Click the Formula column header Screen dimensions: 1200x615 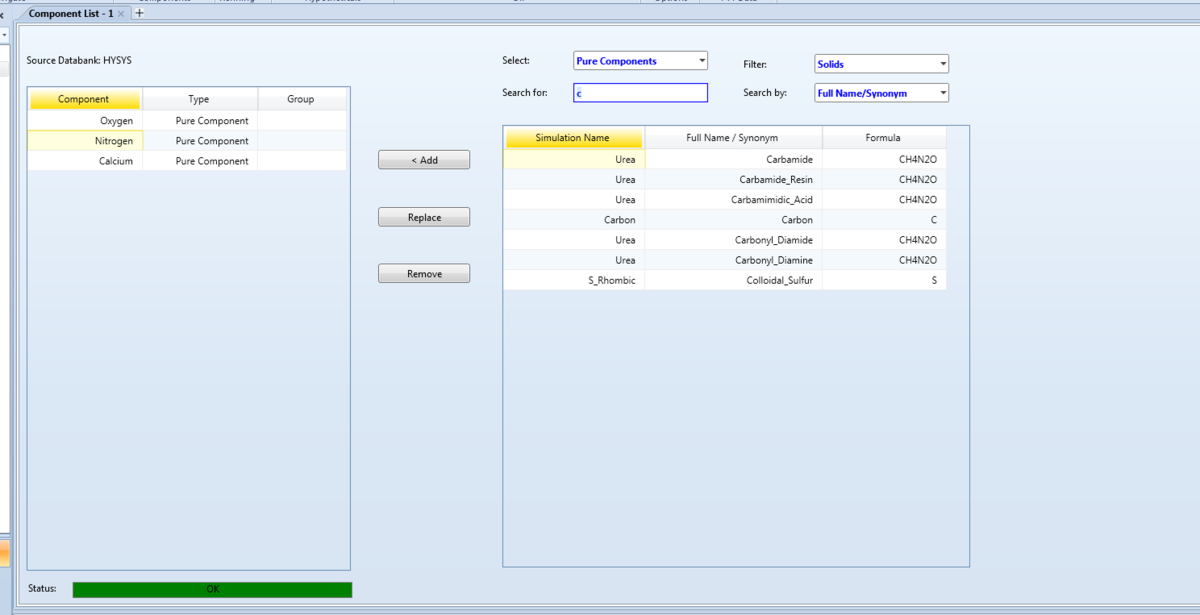click(883, 138)
